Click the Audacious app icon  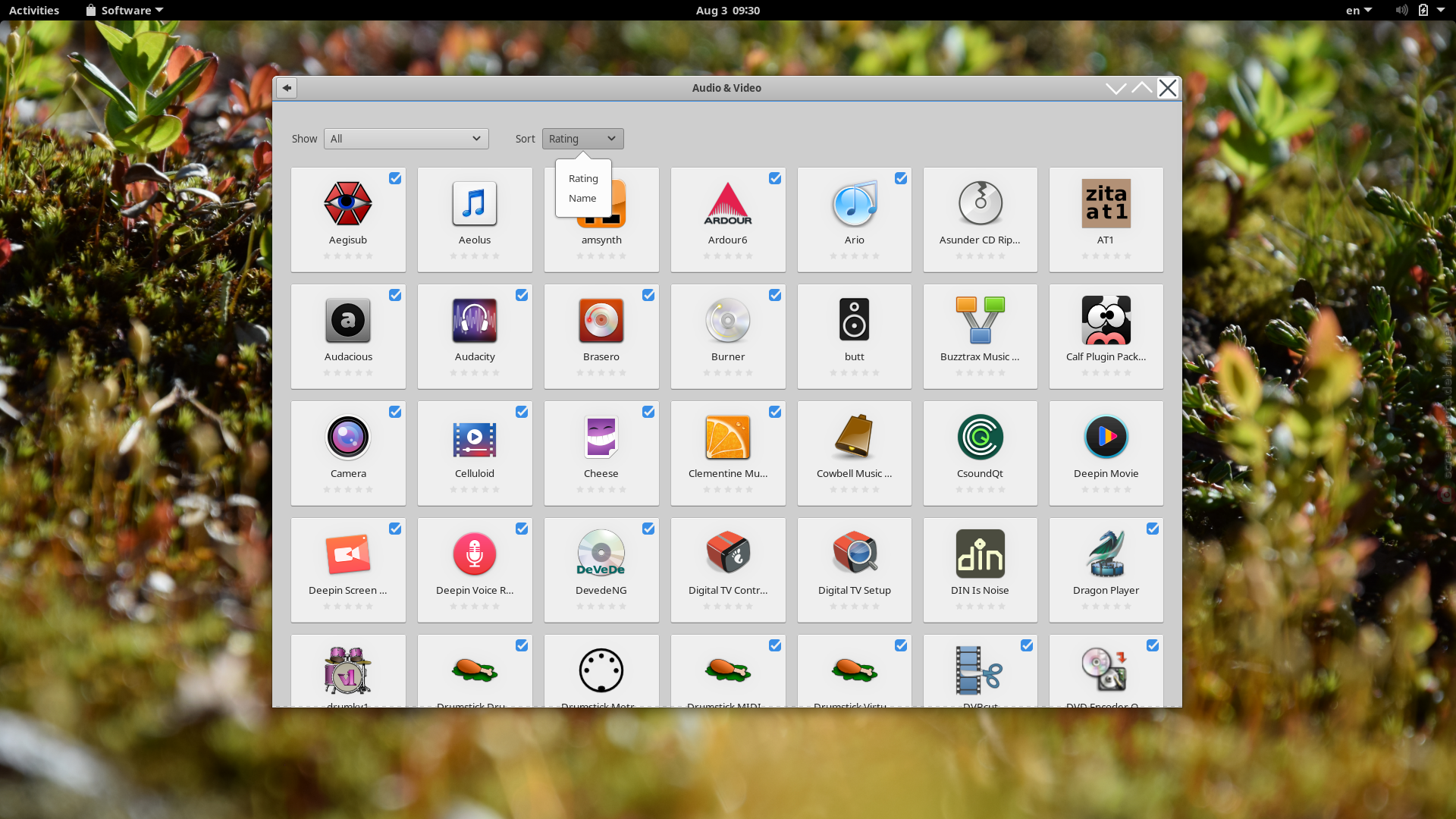pyautogui.click(x=348, y=320)
